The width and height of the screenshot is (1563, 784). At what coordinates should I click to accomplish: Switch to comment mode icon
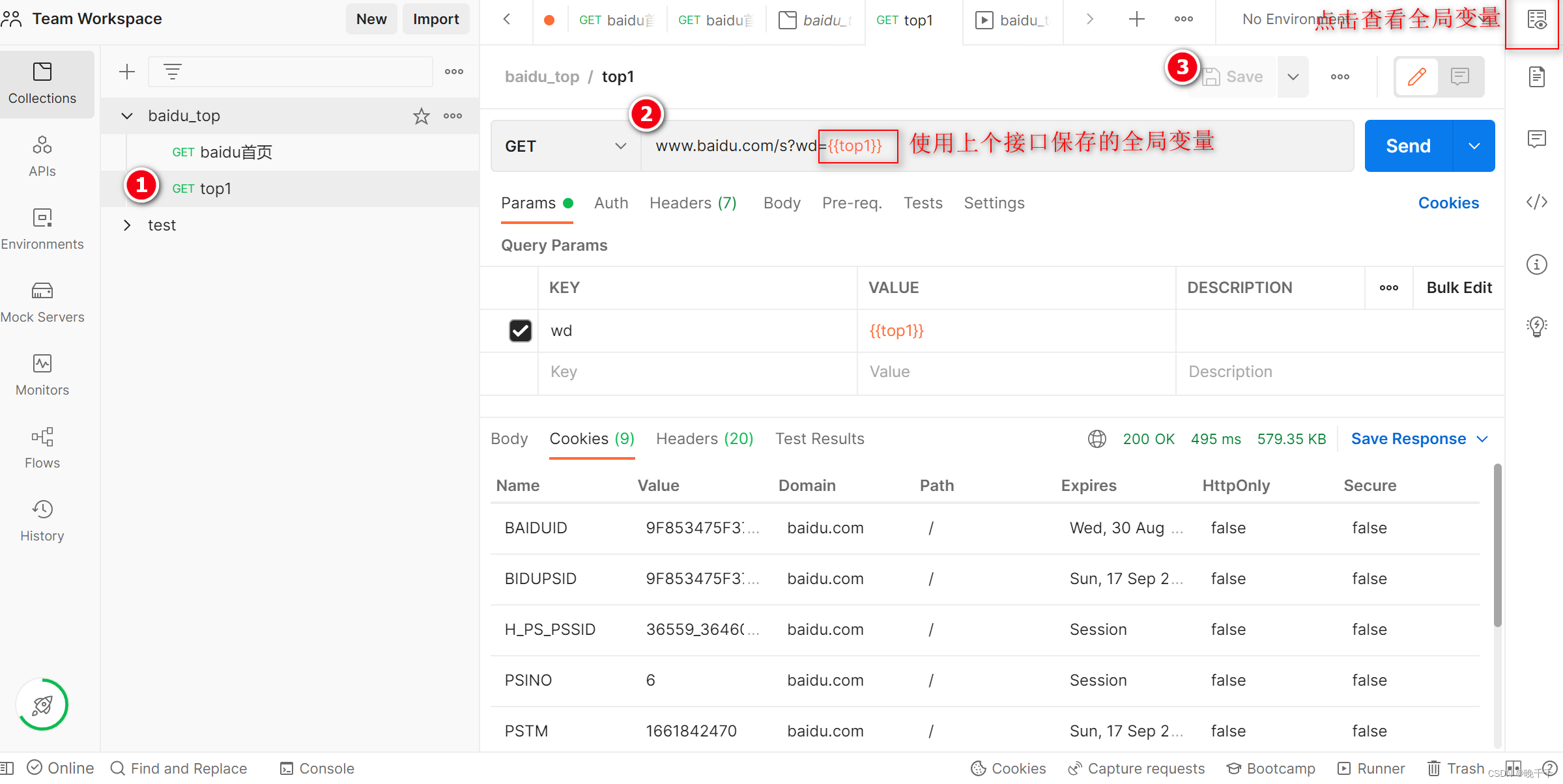pos(1460,77)
